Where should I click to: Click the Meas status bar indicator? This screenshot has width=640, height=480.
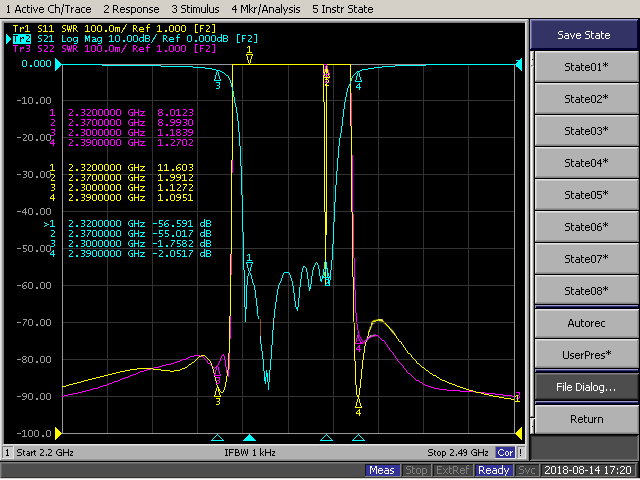[382, 471]
